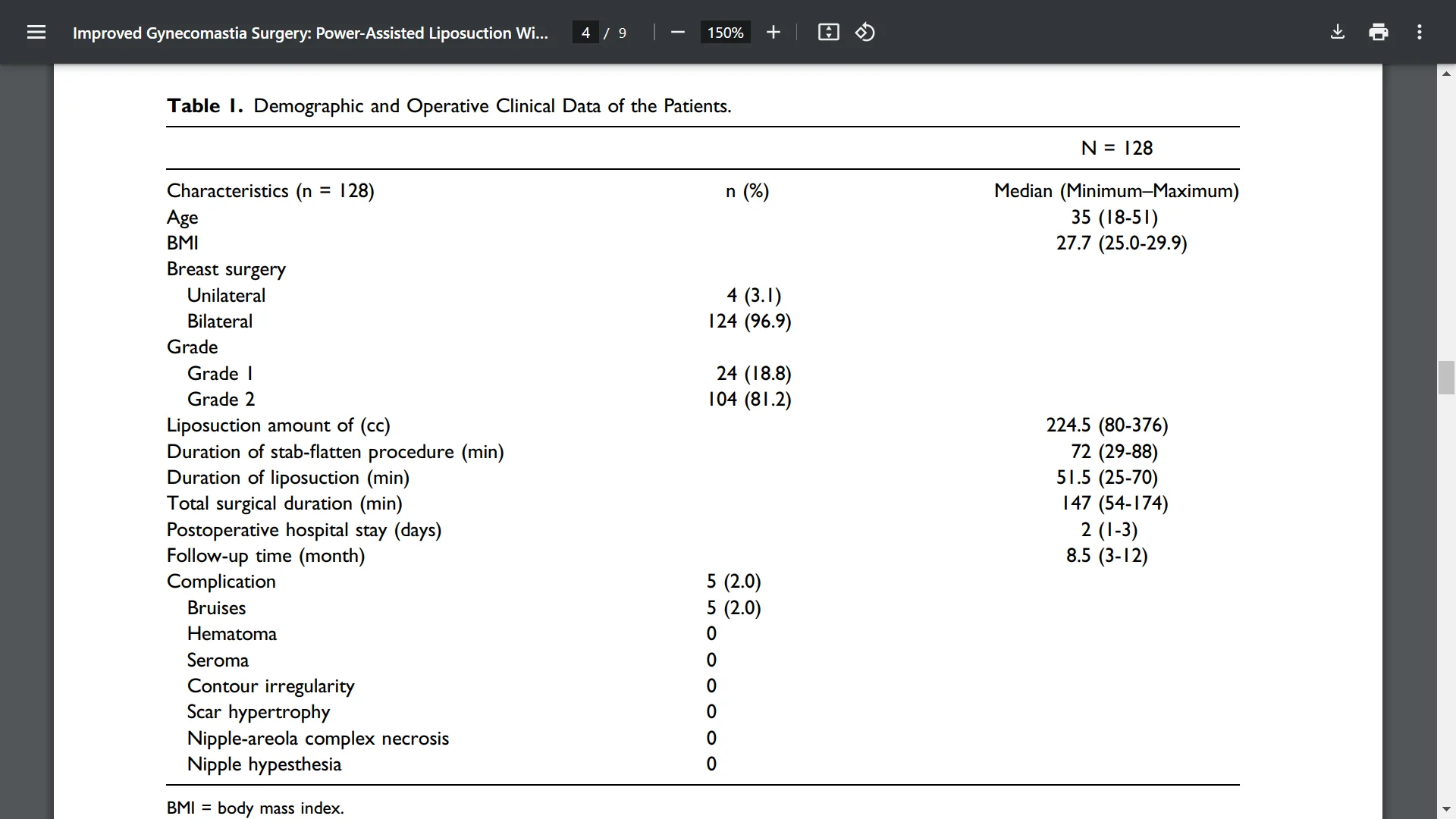Click the value '24 (18.8)'
1456x819 pixels.
point(754,373)
